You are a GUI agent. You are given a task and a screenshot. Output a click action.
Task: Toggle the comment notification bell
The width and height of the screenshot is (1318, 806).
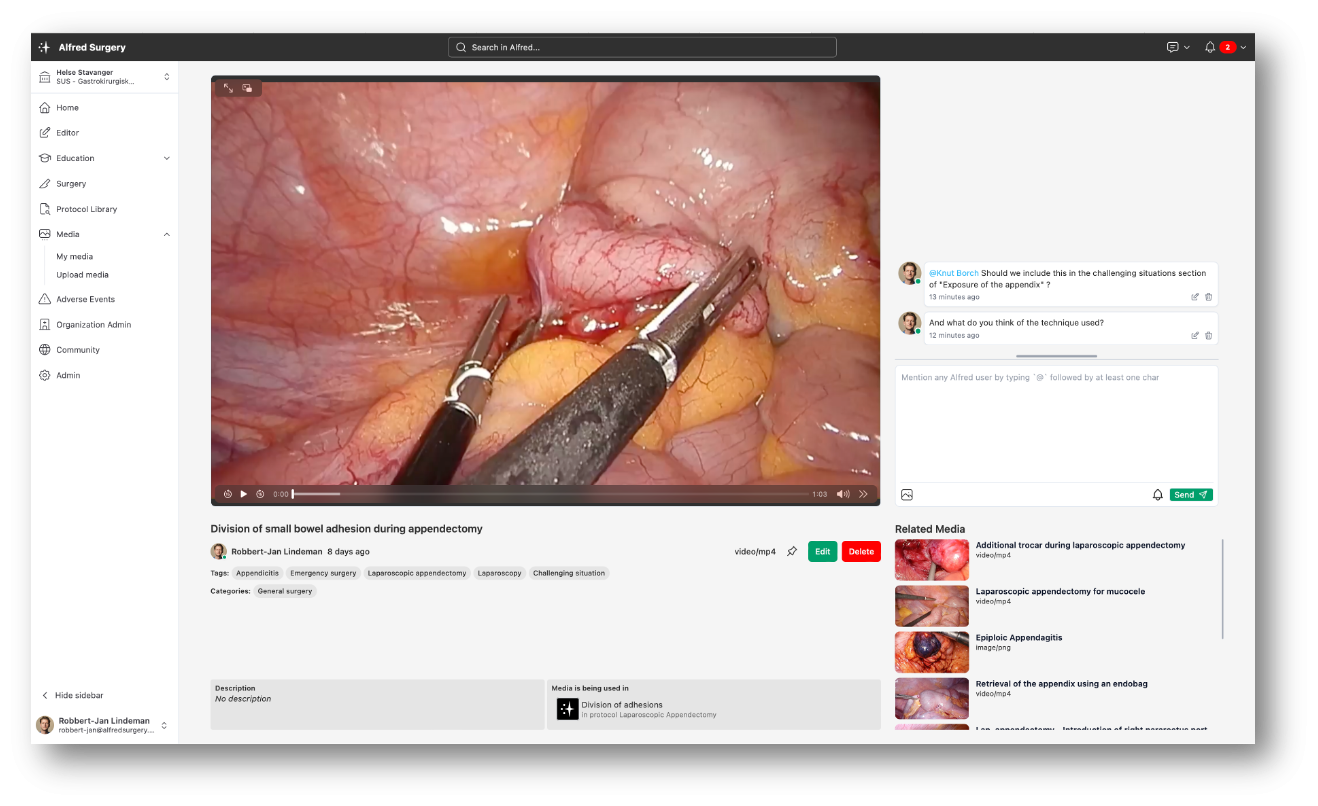click(1158, 495)
